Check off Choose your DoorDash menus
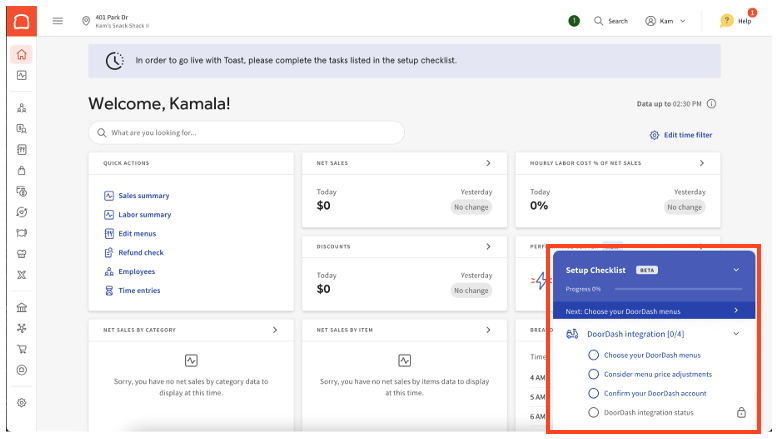The width and height of the screenshot is (781, 439). coord(594,355)
